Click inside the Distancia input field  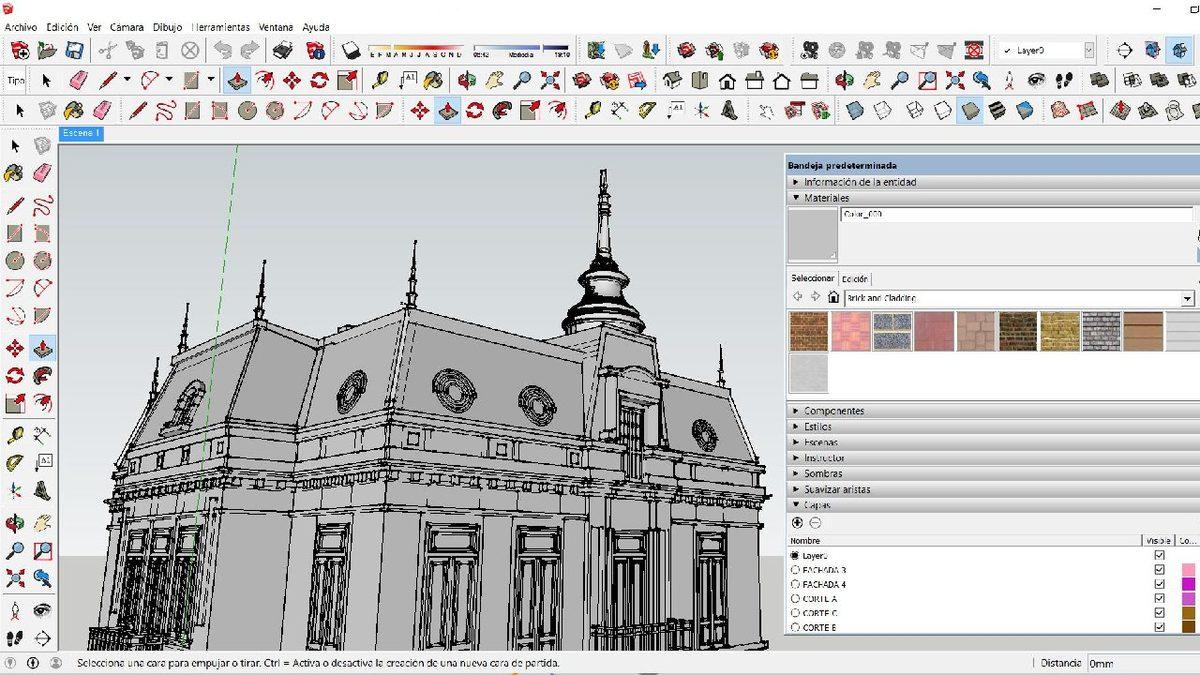[1140, 662]
